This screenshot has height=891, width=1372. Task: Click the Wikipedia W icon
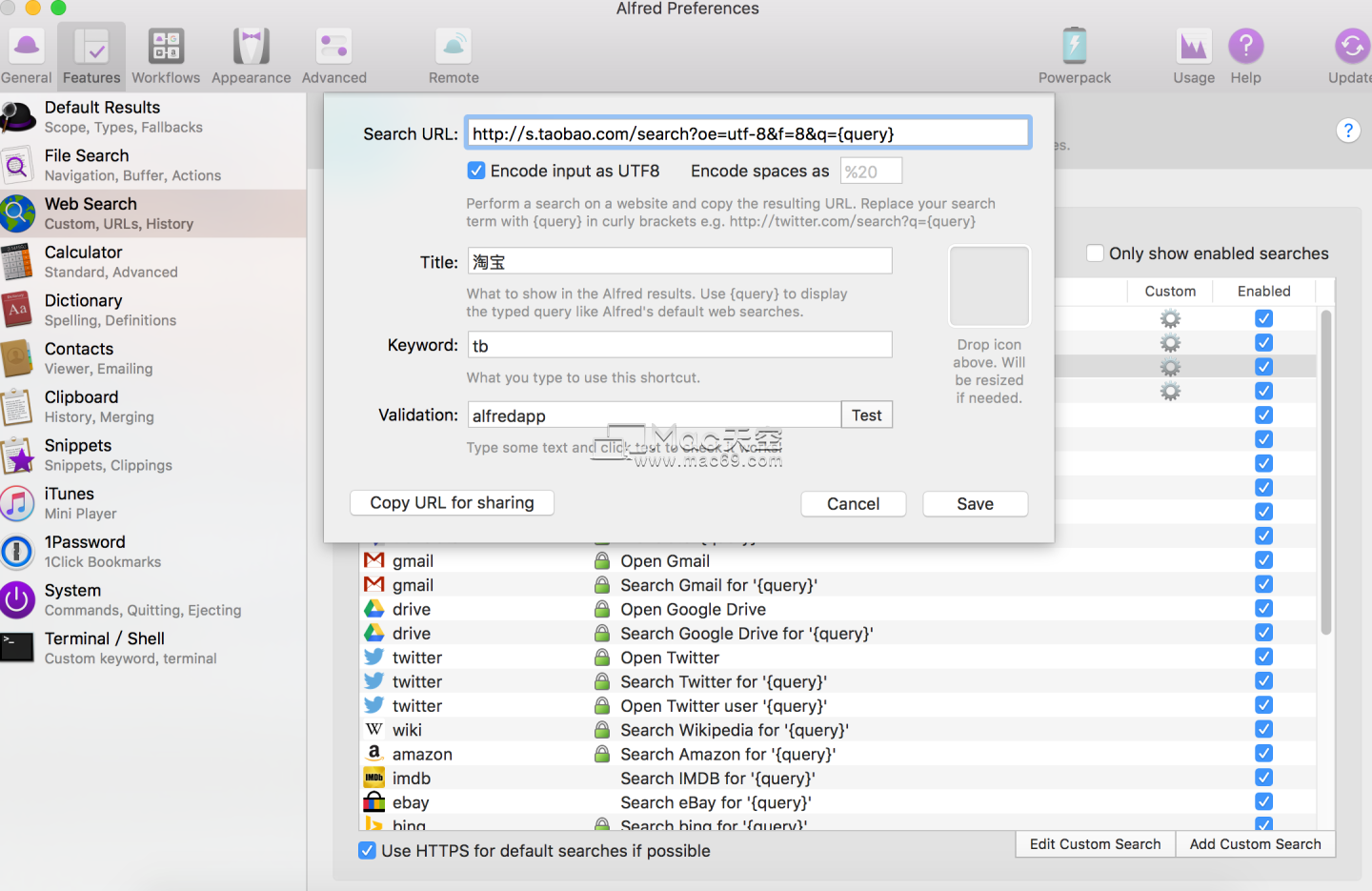374,729
